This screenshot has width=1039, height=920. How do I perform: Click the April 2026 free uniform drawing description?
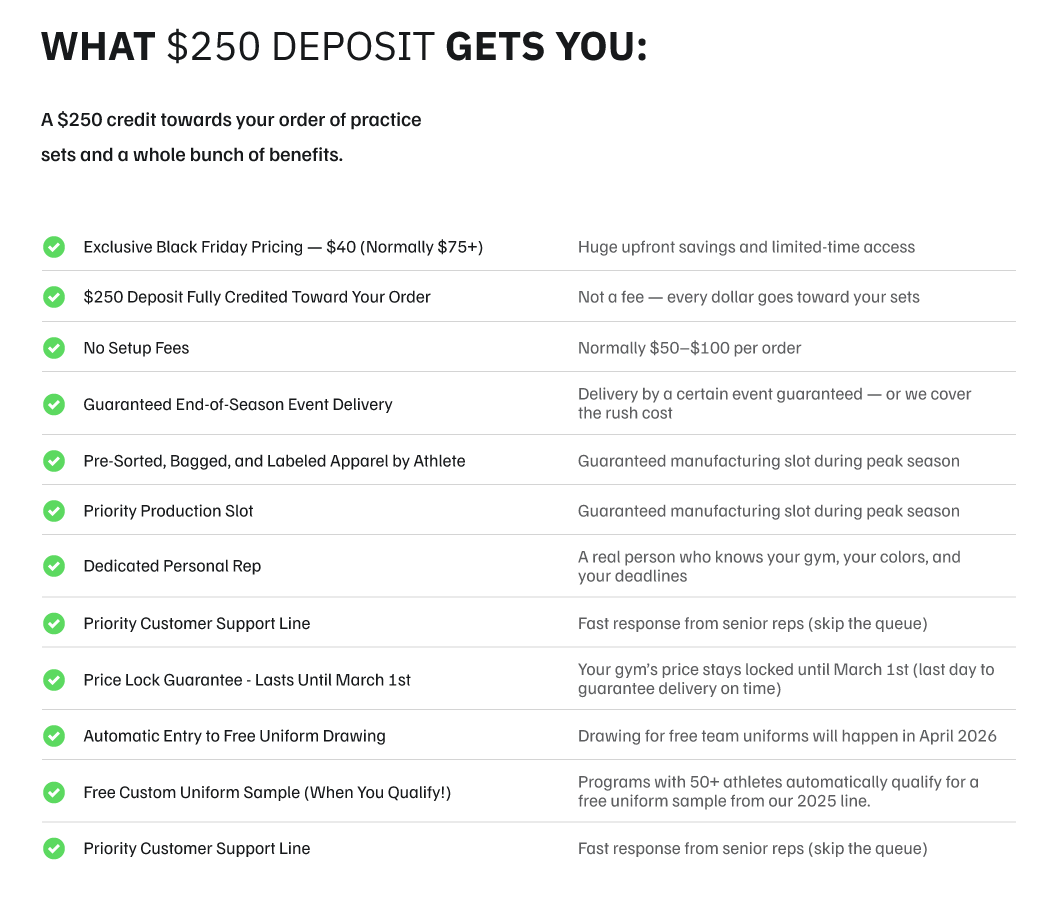click(x=787, y=736)
